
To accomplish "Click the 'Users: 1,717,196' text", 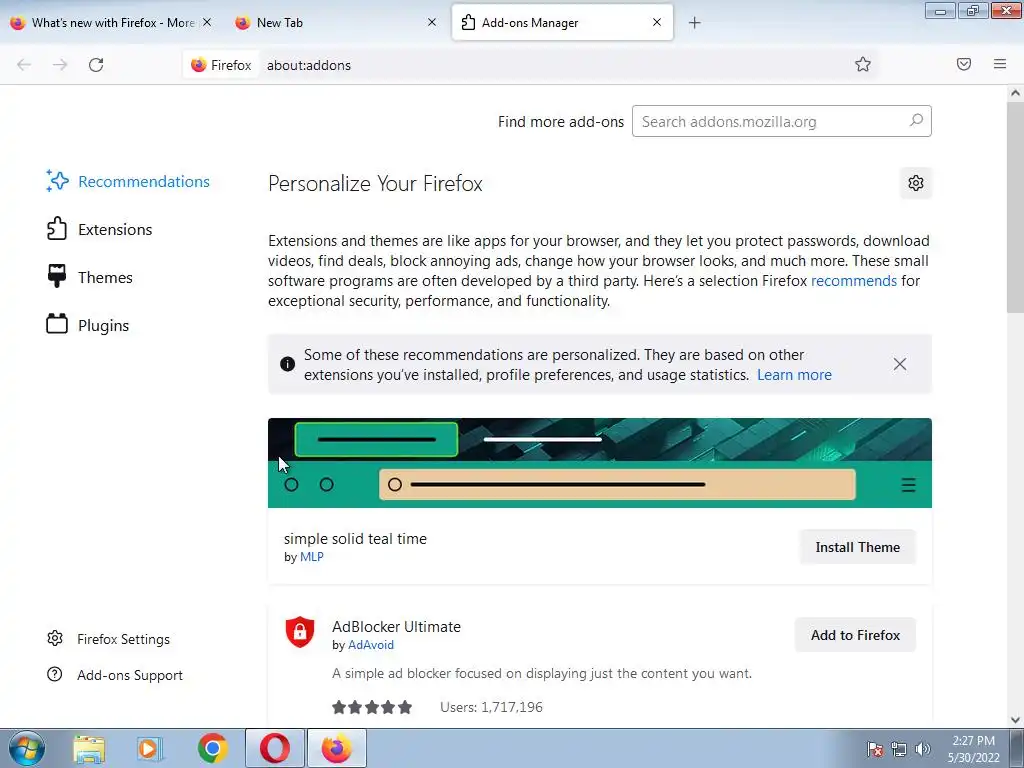I will (491, 707).
